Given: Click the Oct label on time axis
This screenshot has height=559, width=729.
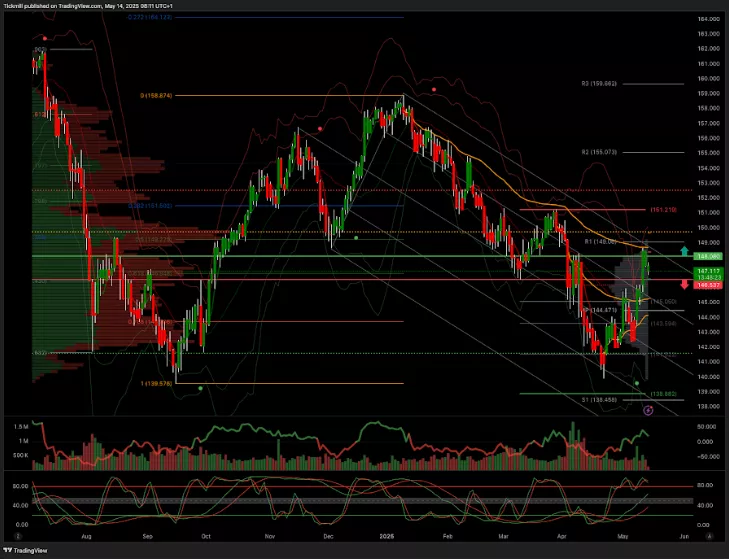Looking at the screenshot, I should (x=205, y=536).
